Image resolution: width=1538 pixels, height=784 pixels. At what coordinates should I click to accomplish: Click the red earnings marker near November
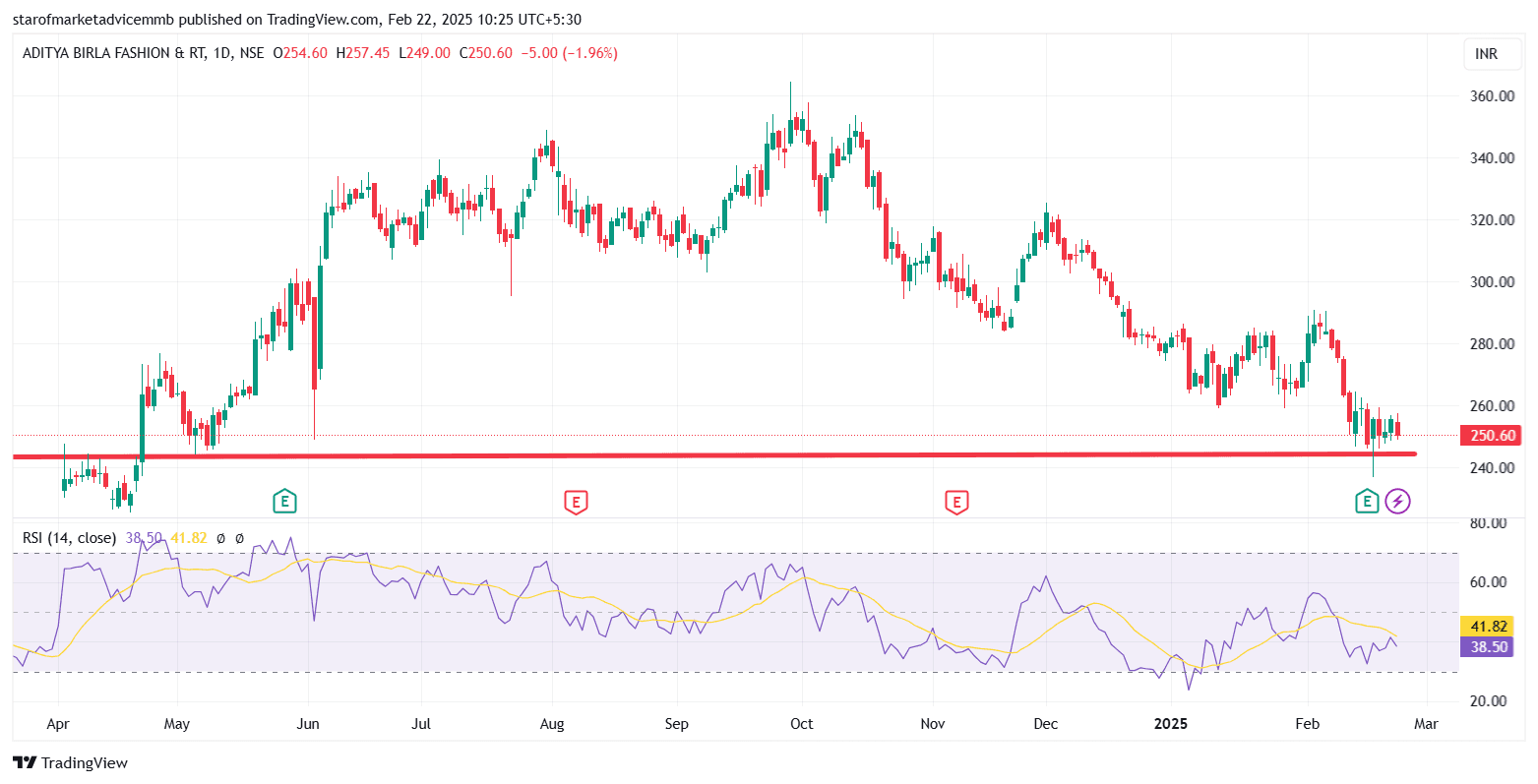[x=956, y=502]
